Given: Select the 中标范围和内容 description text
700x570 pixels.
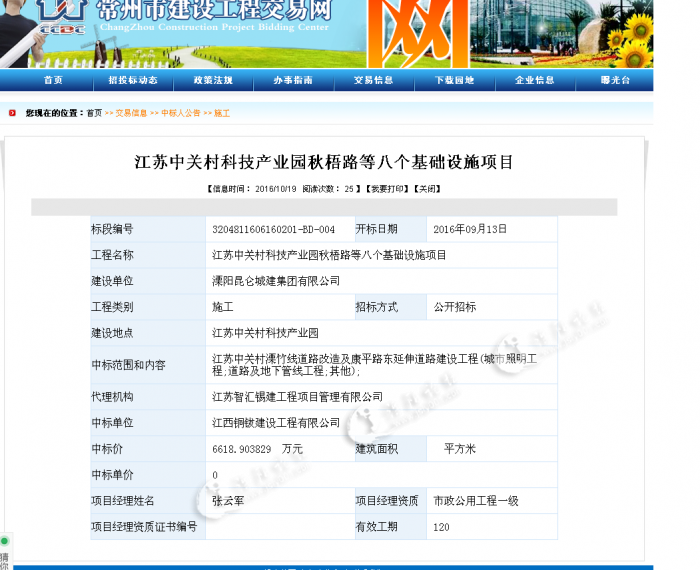Looking at the screenshot, I should 375,365.
